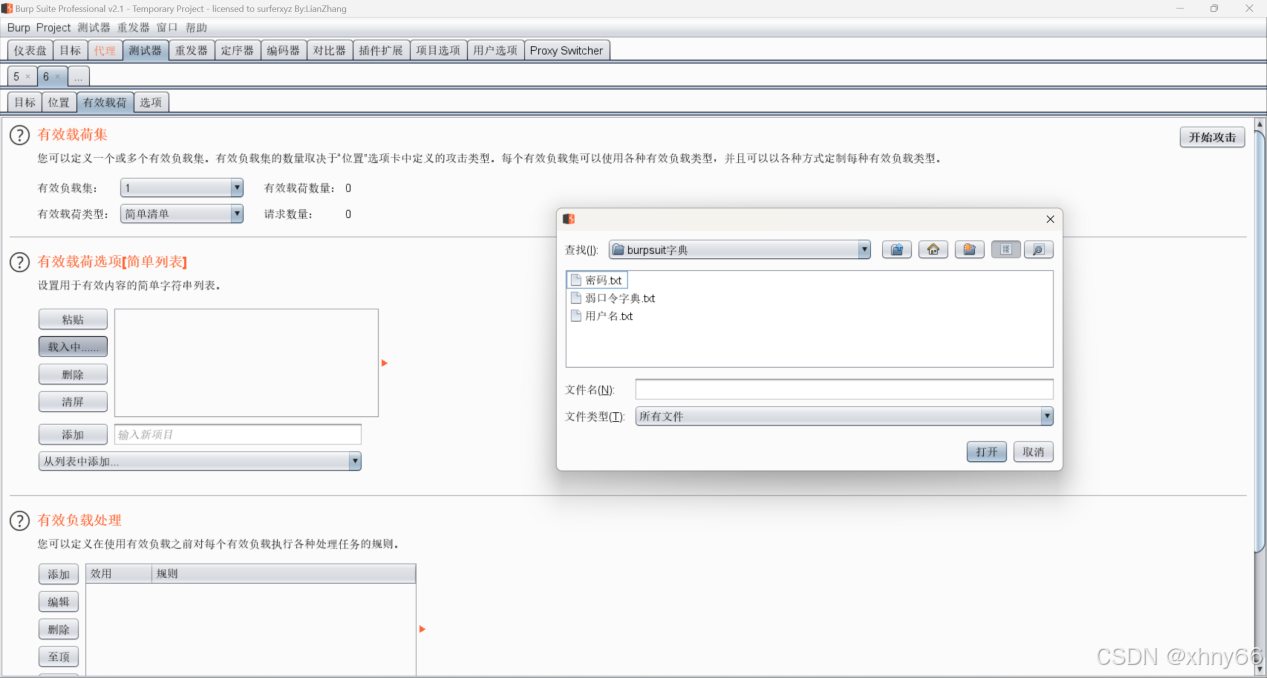Viewport: 1267px width, 678px height.
Task: Expand the 查找 burpsuit字典 folder dropdown
Action: pos(740,250)
